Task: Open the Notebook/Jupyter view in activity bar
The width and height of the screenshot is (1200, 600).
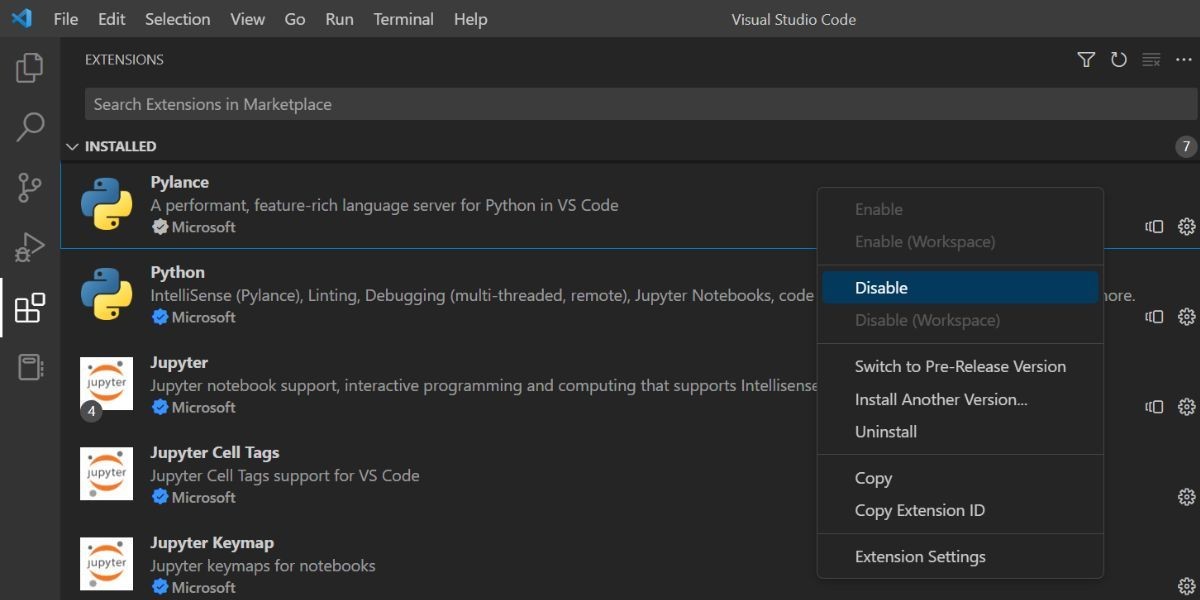Action: [30, 367]
